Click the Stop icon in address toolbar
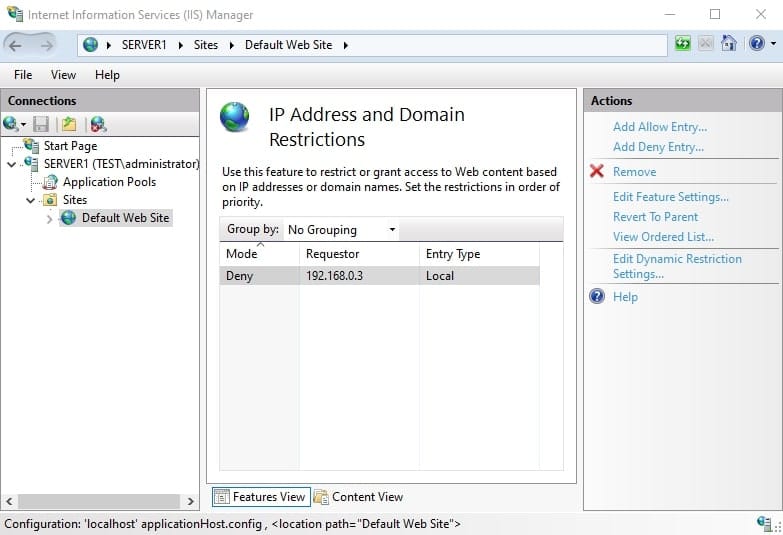 coord(706,43)
